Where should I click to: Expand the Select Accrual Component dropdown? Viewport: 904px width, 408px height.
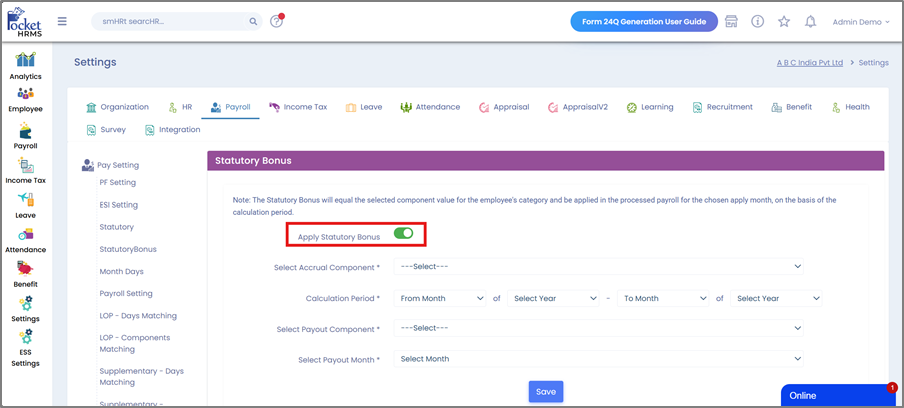coord(600,267)
